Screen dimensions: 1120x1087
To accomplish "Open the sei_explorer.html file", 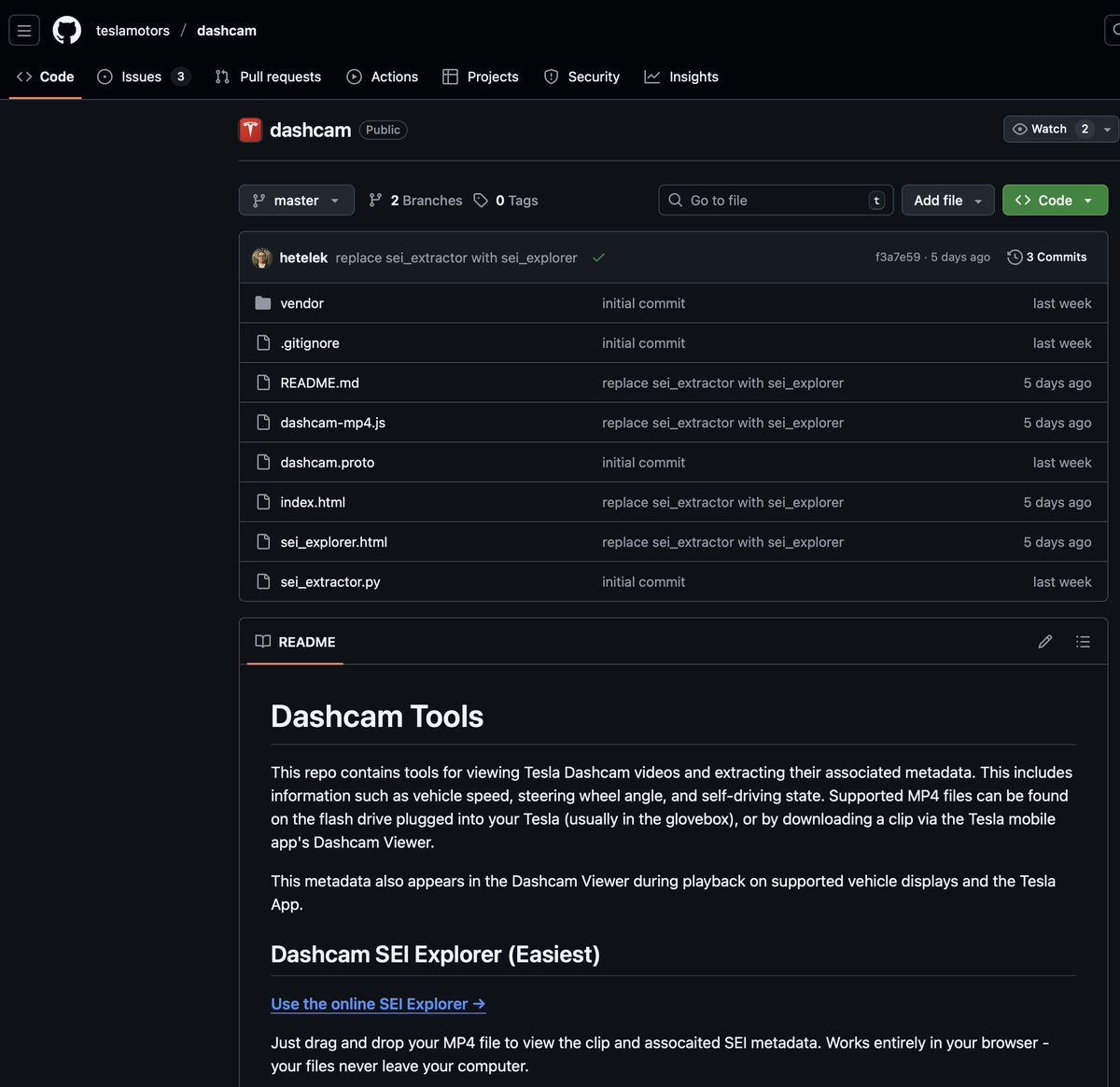I will 333,542.
